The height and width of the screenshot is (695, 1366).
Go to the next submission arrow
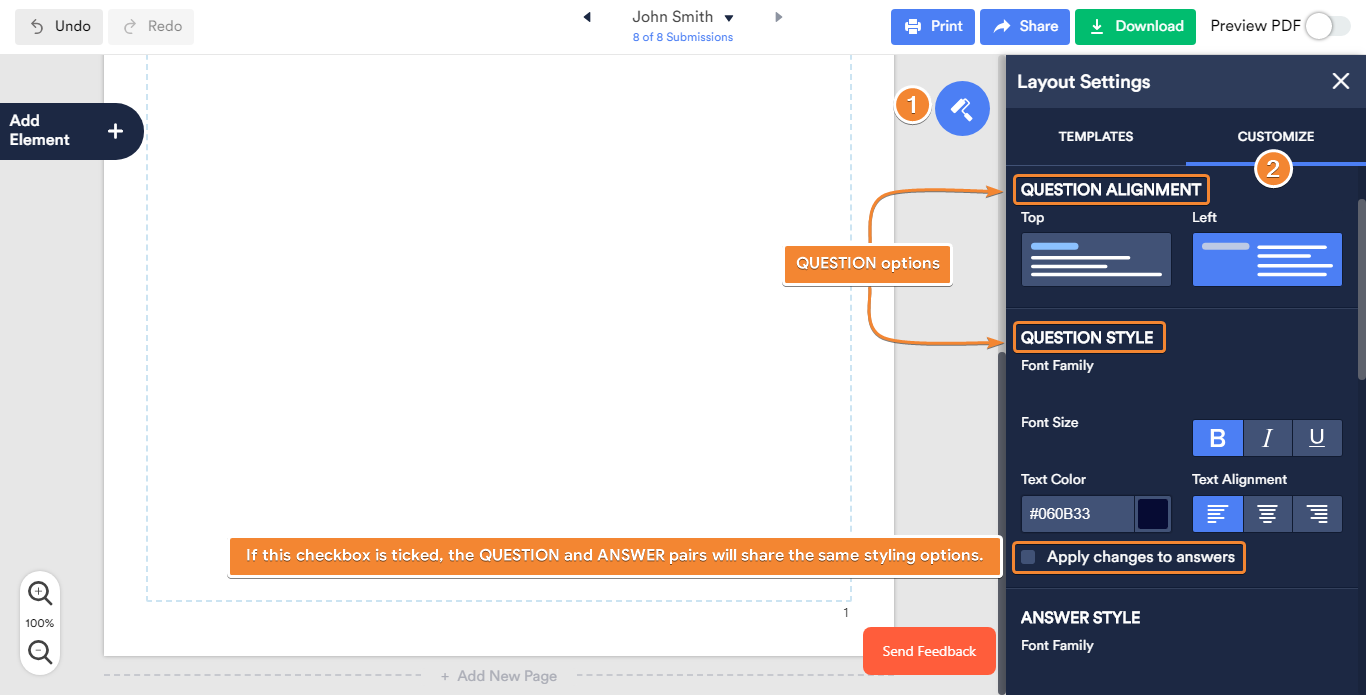pyautogui.click(x=779, y=17)
